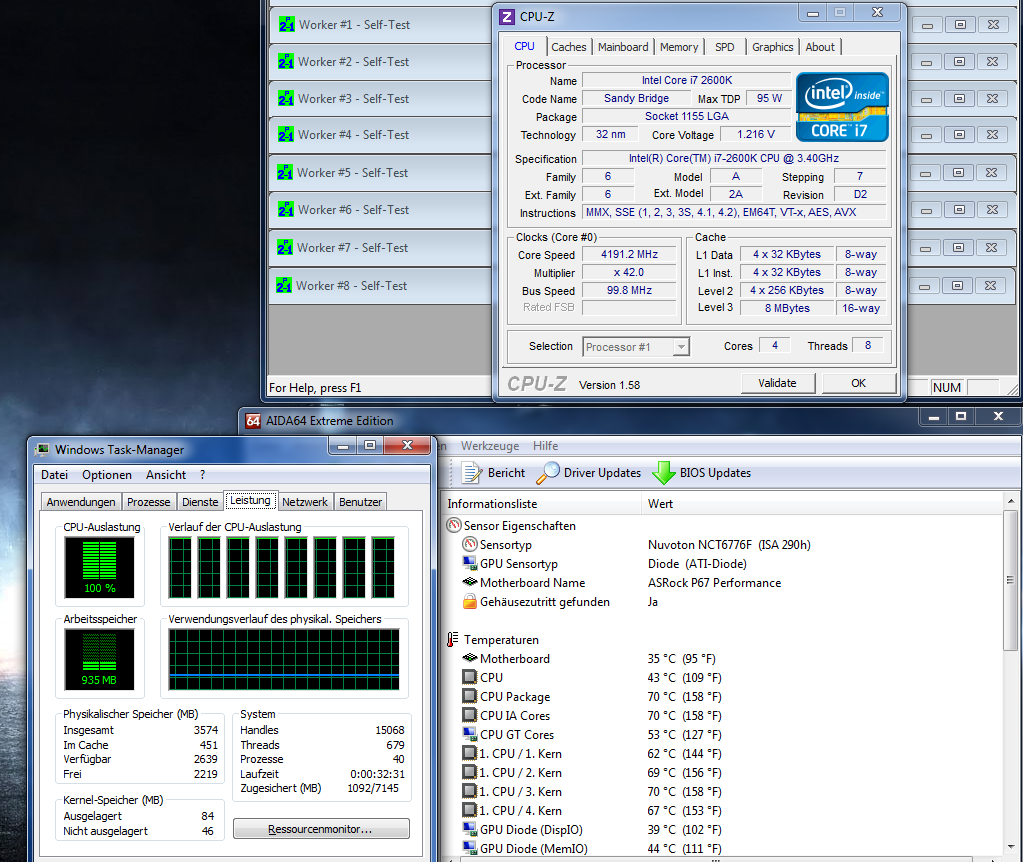Click the Motherboard Name icon
Image resolution: width=1024 pixels, height=862 pixels.
(x=470, y=582)
